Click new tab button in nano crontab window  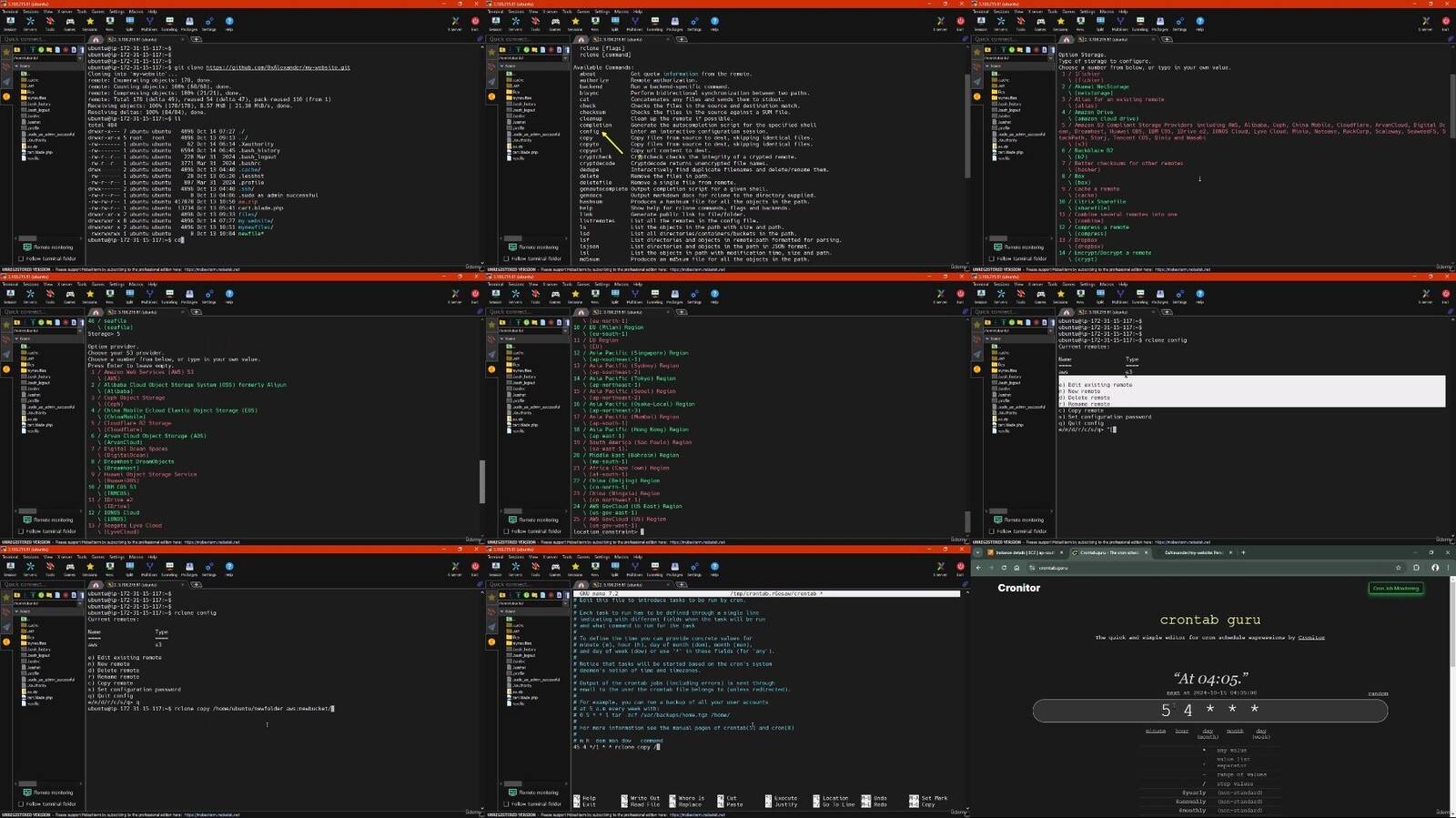(x=681, y=585)
